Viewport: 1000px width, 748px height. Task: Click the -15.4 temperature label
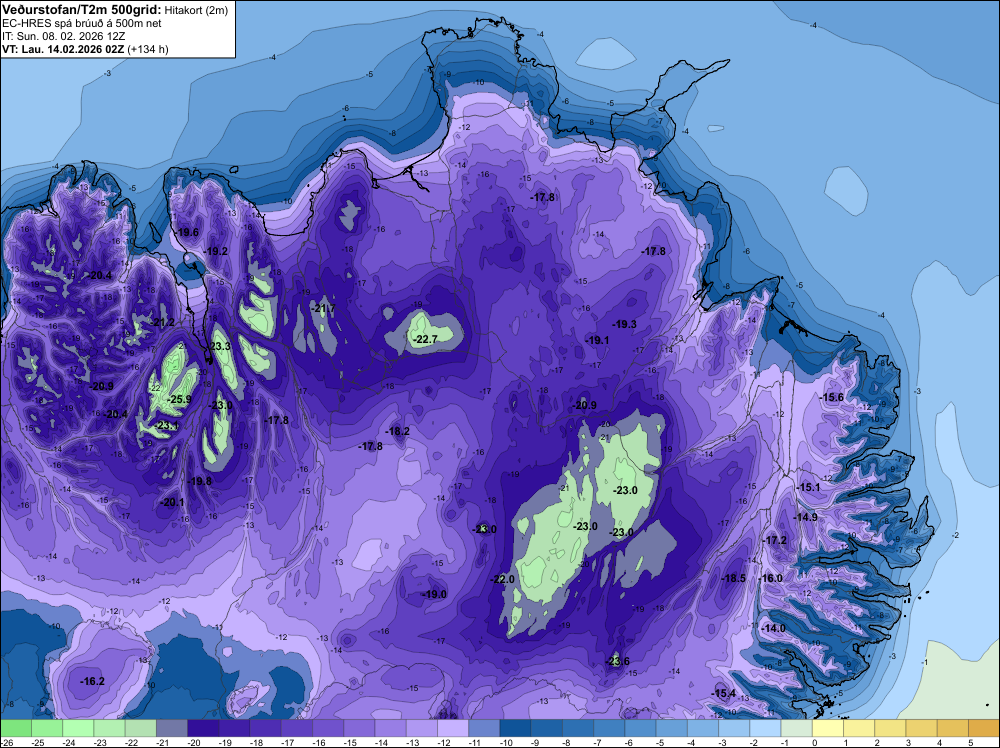(x=724, y=693)
